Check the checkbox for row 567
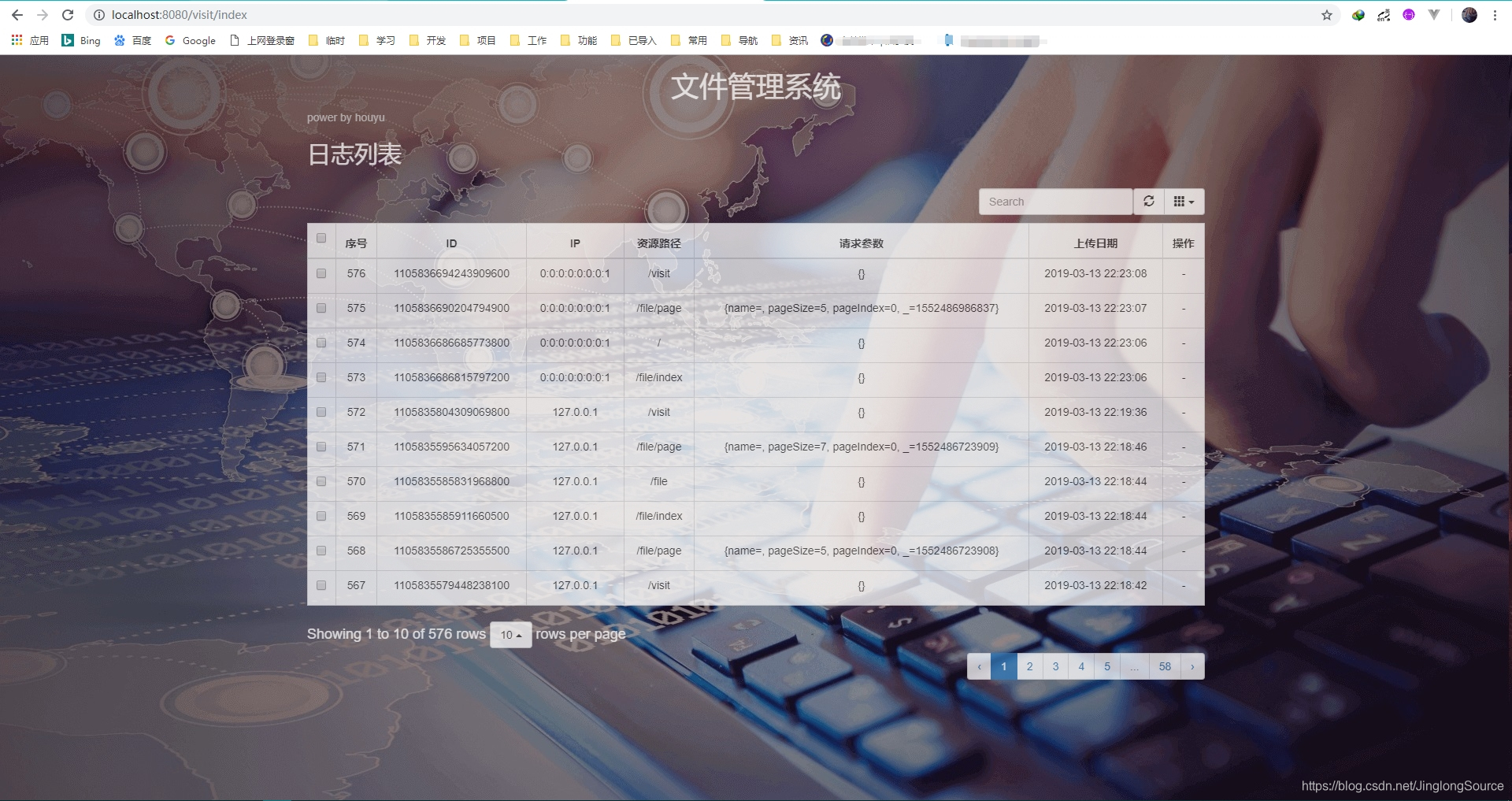 [x=321, y=585]
